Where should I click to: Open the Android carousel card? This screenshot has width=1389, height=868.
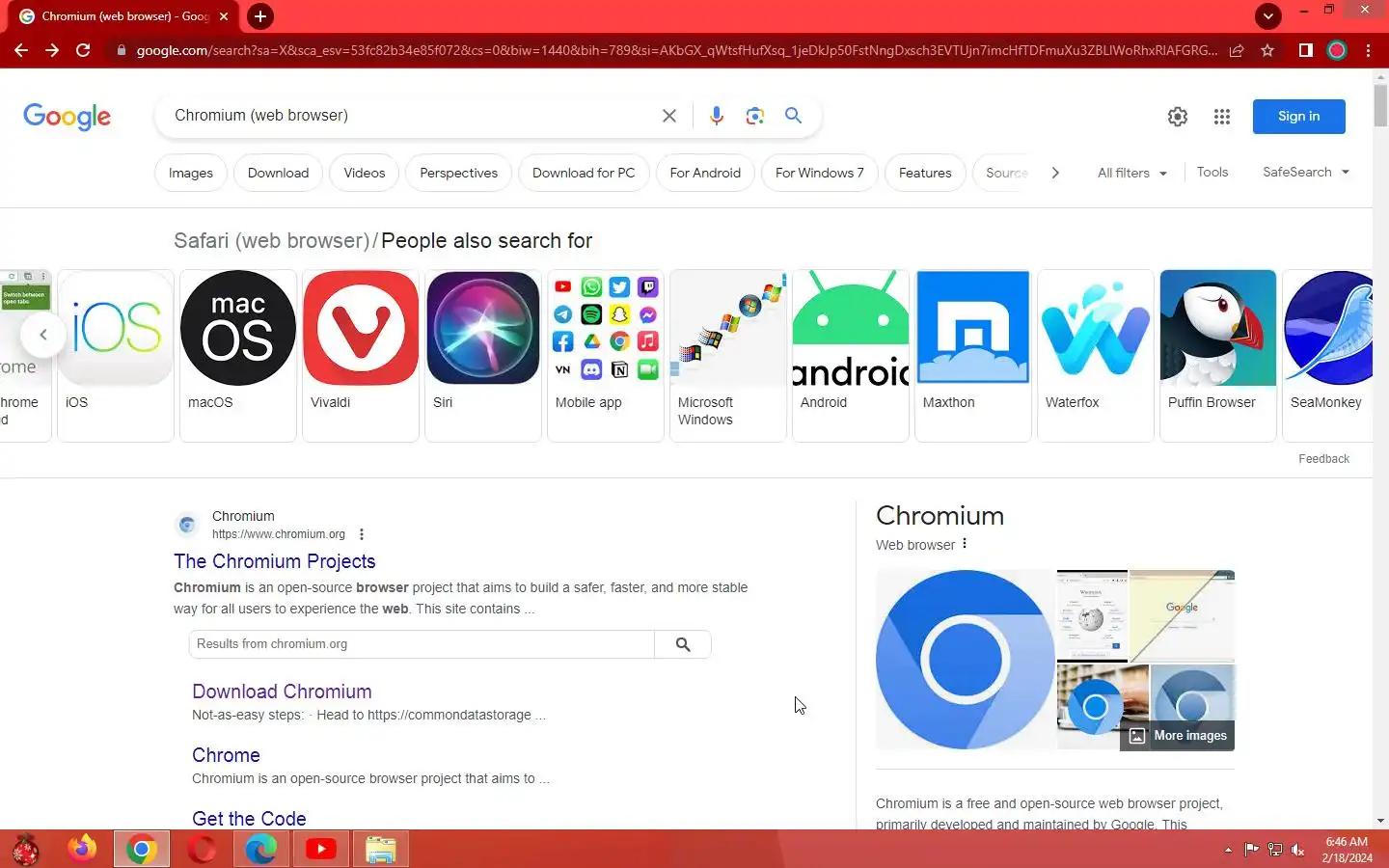(x=851, y=355)
